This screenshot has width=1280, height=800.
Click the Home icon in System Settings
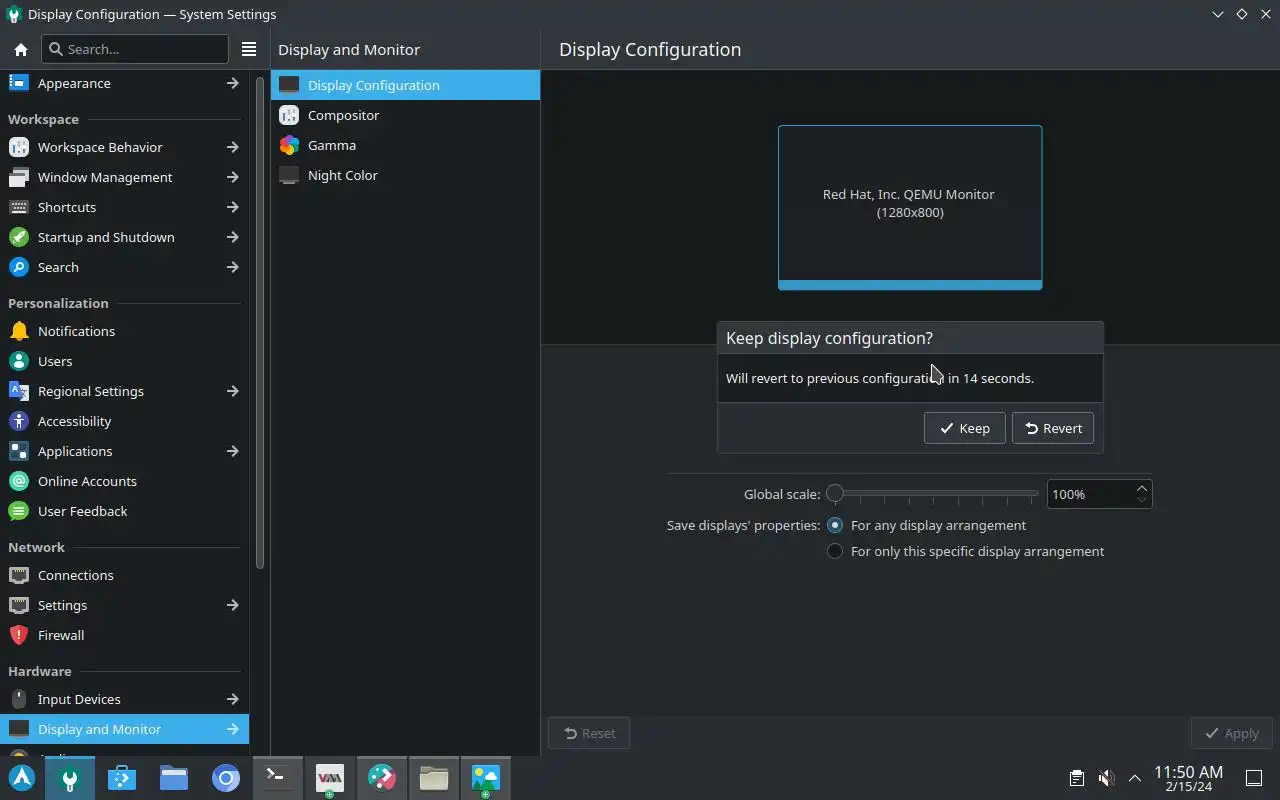point(20,49)
